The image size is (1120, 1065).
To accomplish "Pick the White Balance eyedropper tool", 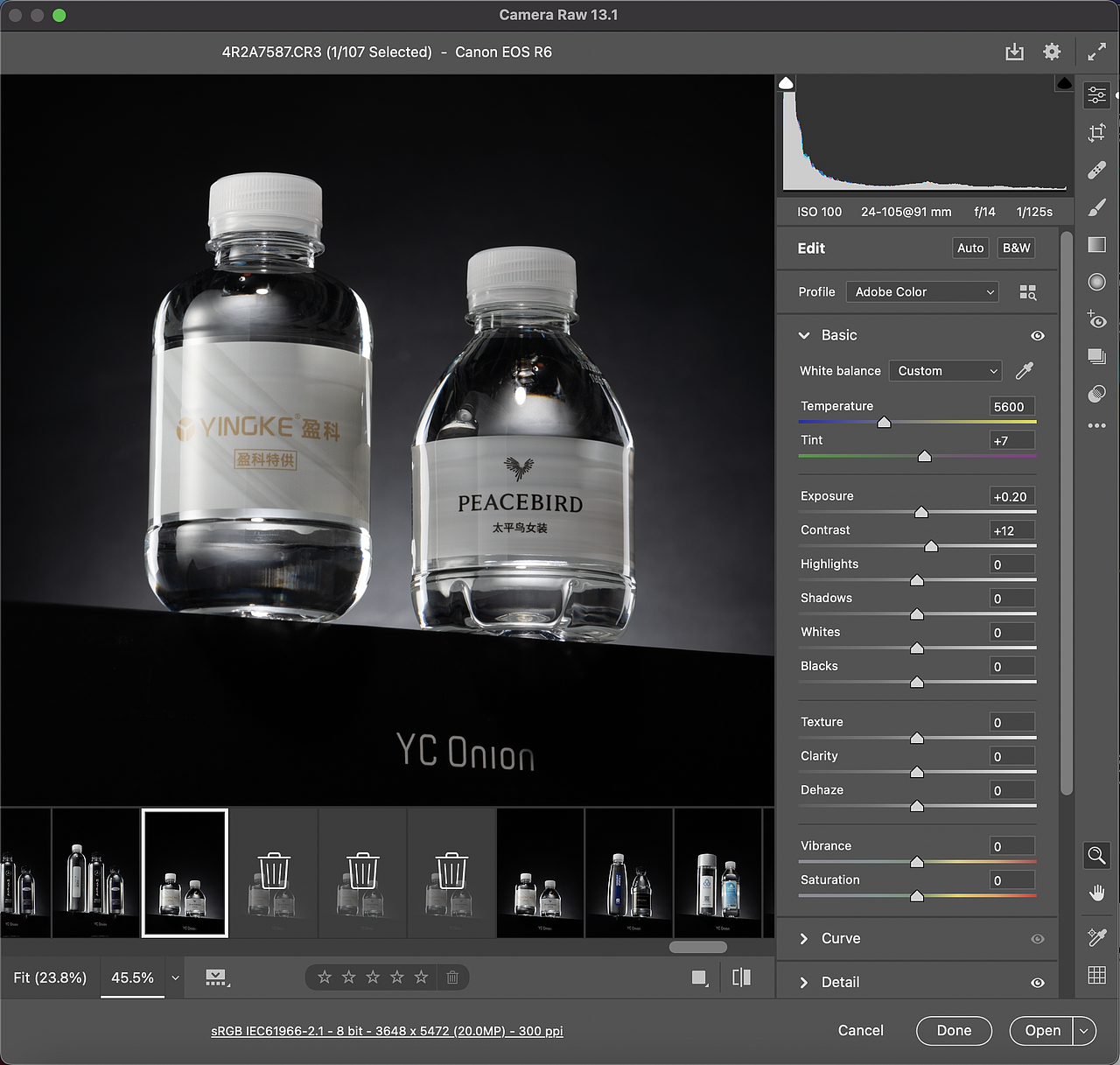I will tap(1025, 371).
